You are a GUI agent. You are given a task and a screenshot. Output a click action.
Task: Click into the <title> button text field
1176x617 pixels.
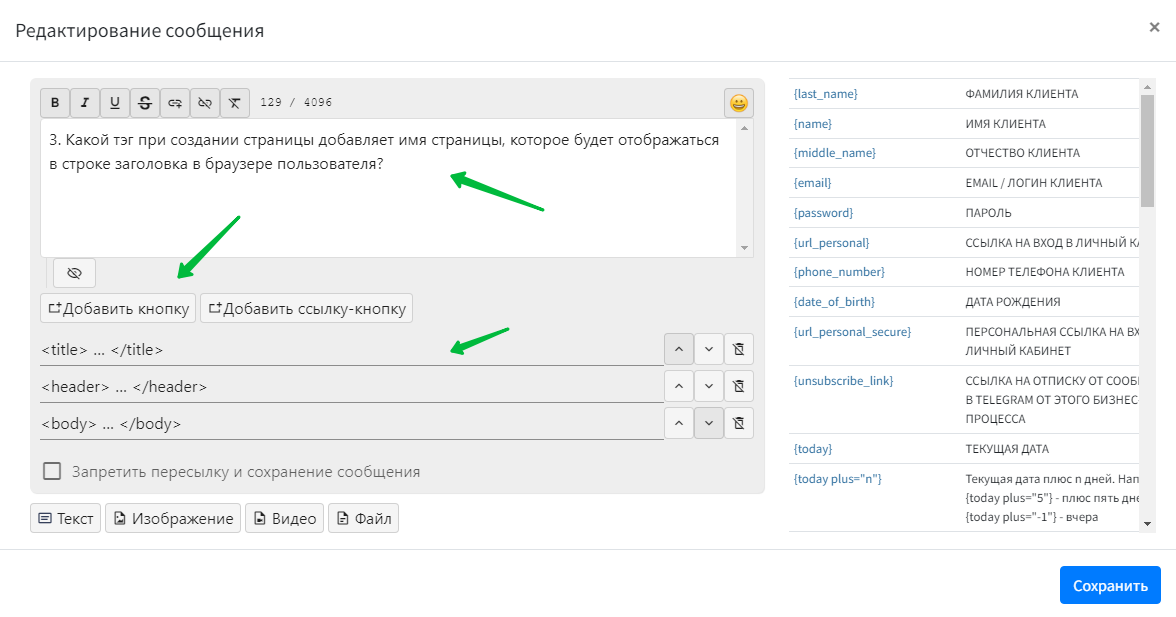click(x=350, y=350)
